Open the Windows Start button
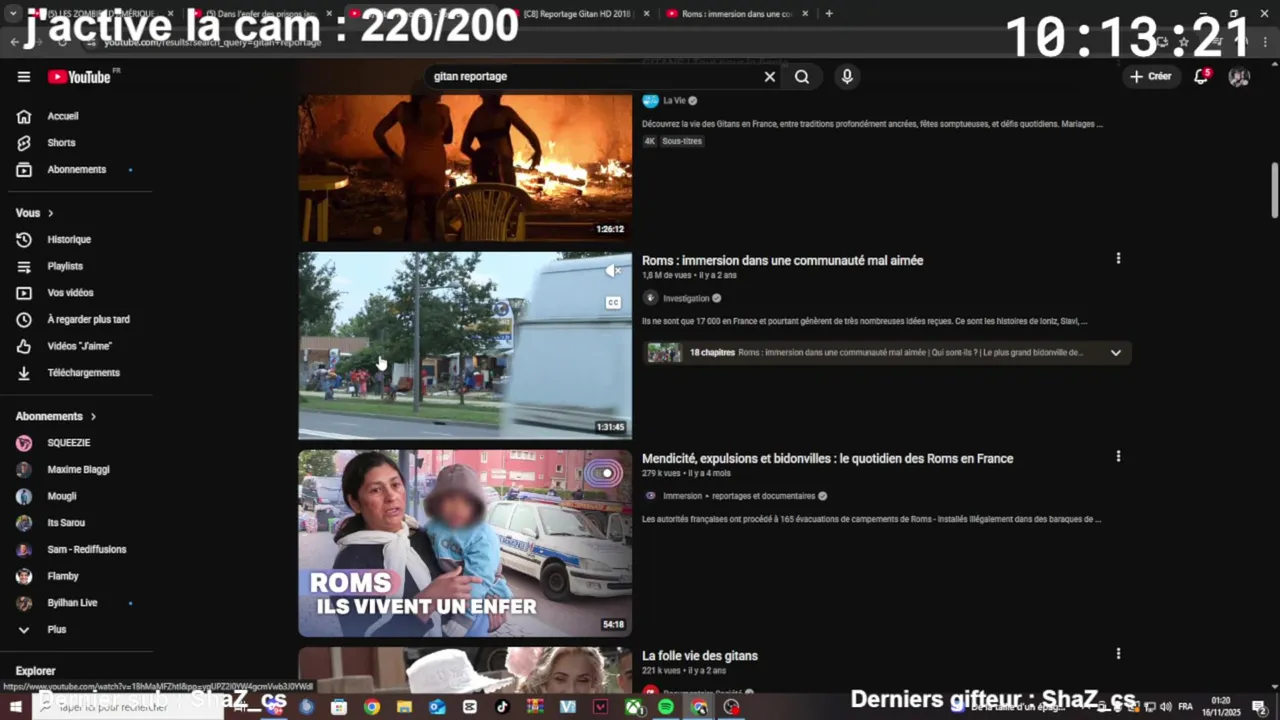 [x=15, y=707]
